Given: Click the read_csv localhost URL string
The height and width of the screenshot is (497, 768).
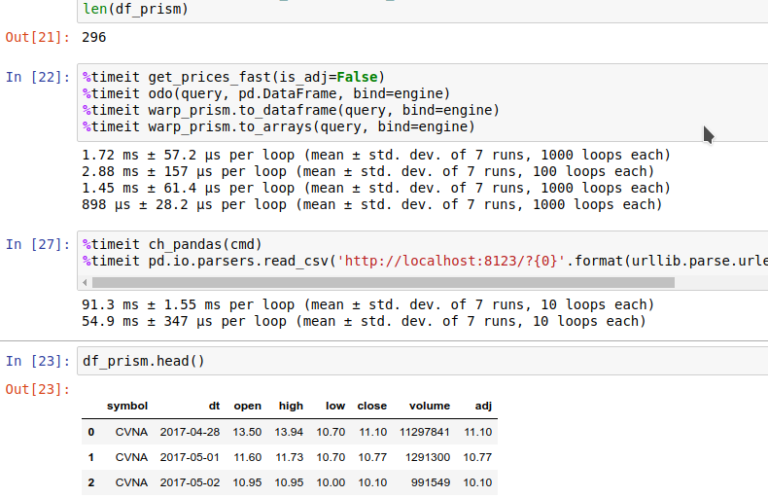Looking at the screenshot, I should (x=451, y=261).
